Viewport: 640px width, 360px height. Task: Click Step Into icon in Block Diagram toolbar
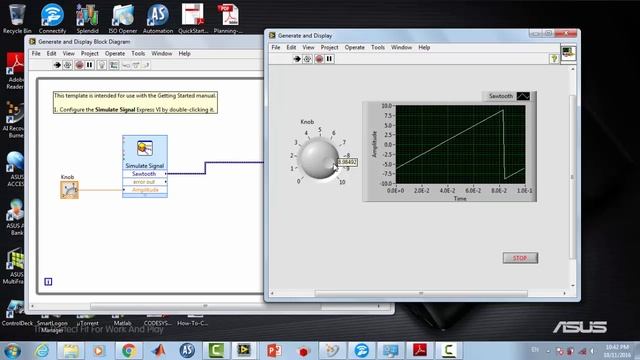click(x=126, y=65)
